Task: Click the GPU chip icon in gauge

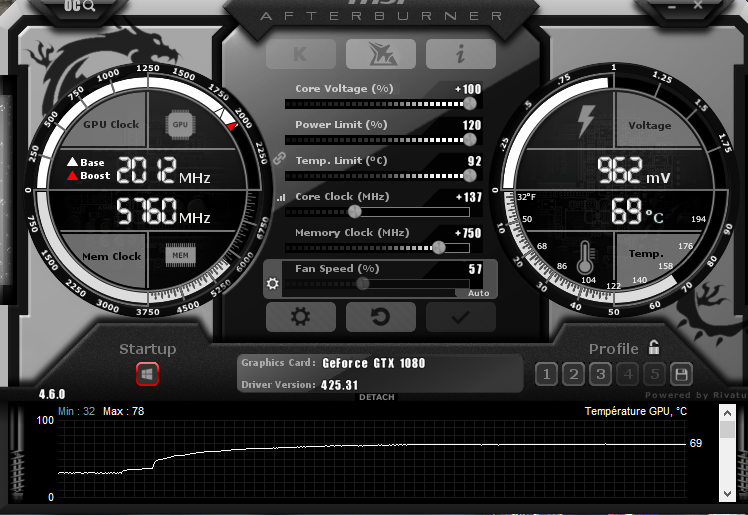Action: click(180, 125)
